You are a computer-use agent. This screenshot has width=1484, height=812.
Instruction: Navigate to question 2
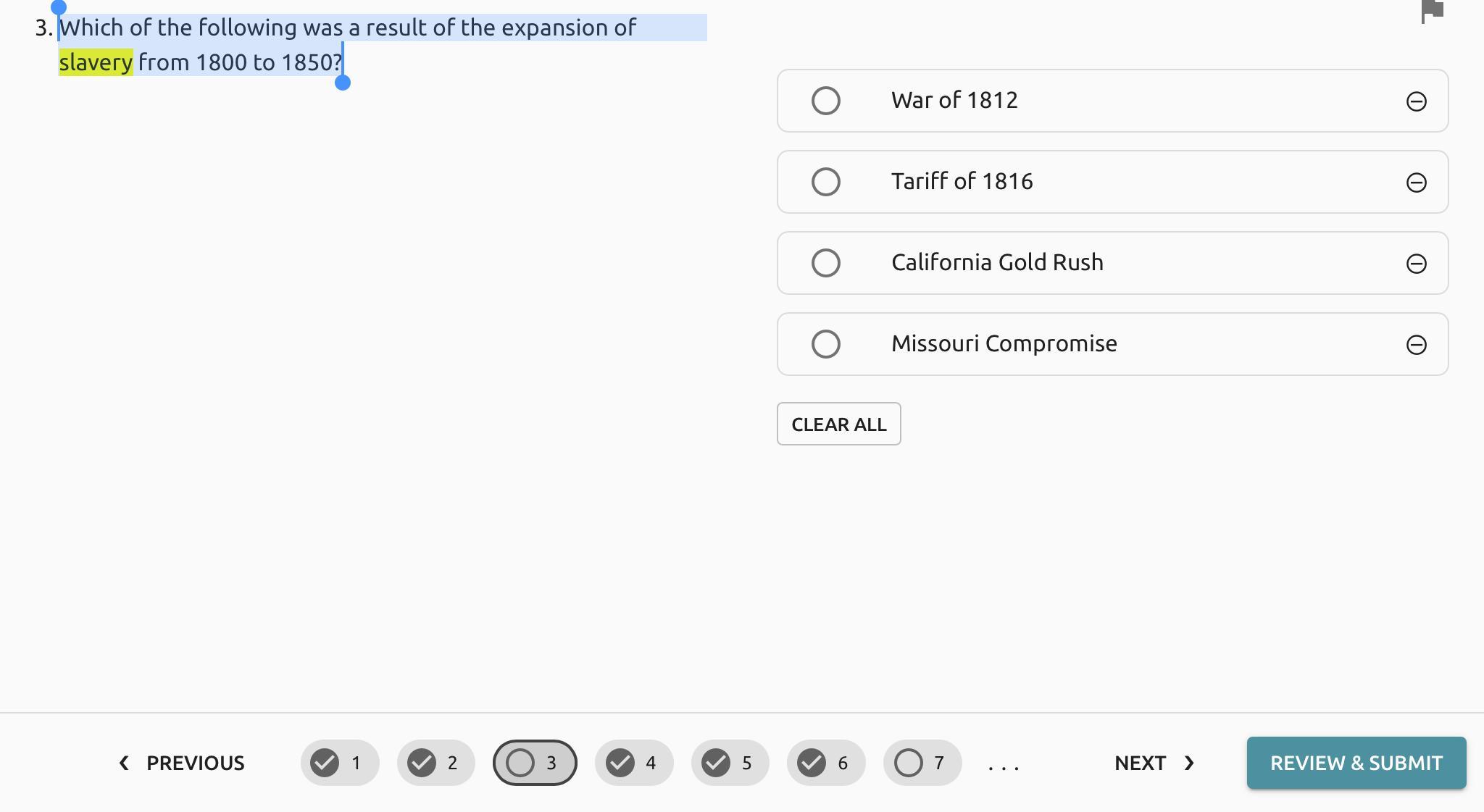tap(435, 763)
